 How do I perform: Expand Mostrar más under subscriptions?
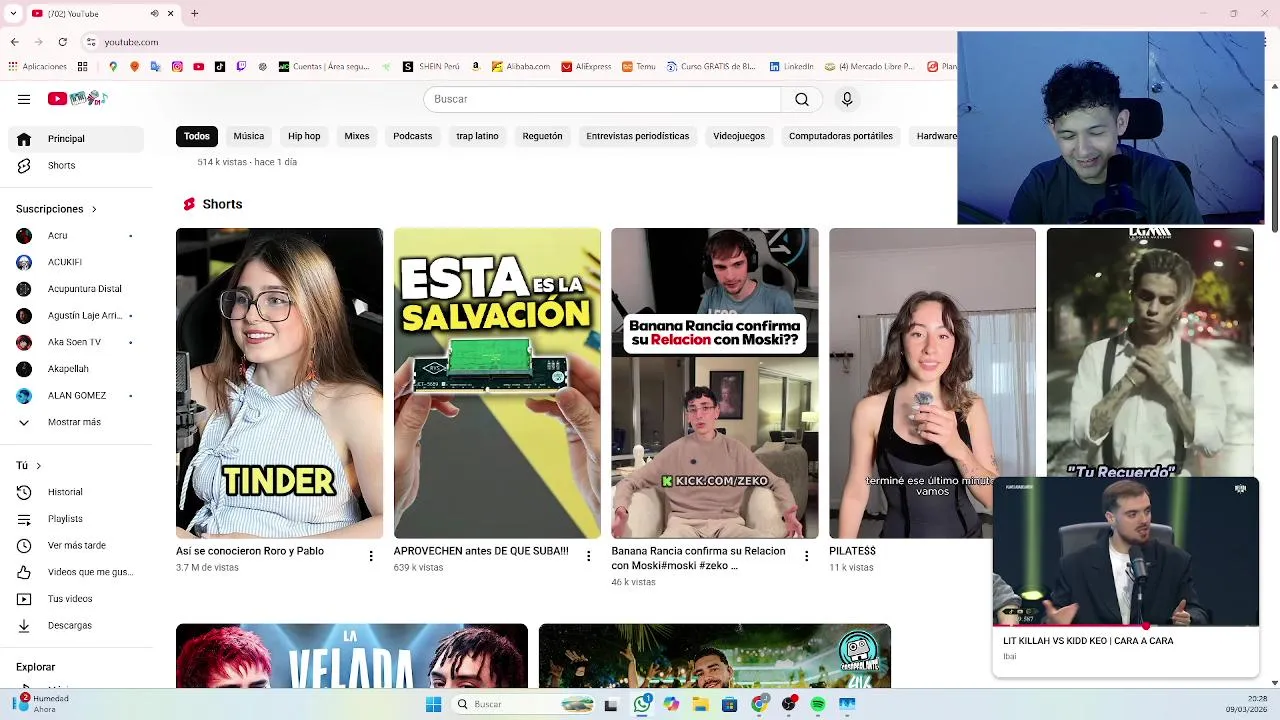tap(76, 422)
